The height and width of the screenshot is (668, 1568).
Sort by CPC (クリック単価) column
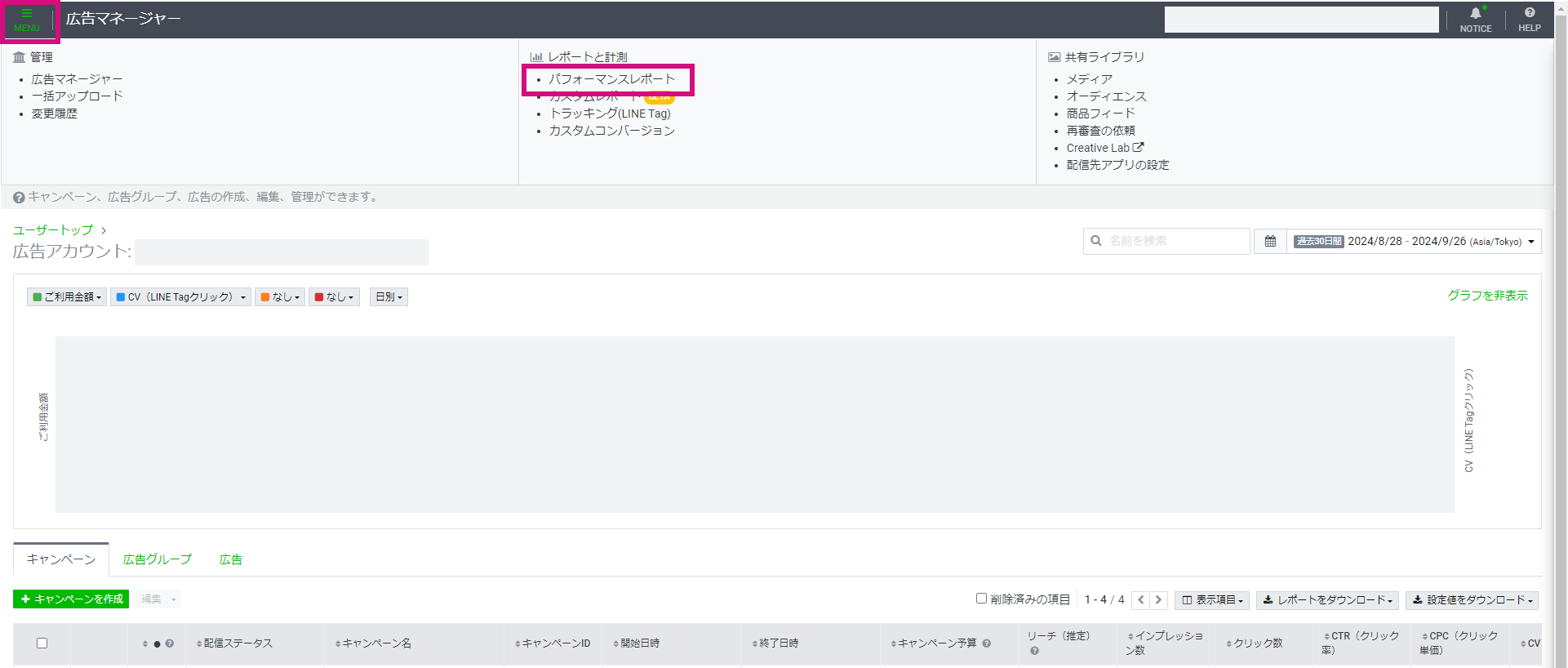click(1459, 644)
